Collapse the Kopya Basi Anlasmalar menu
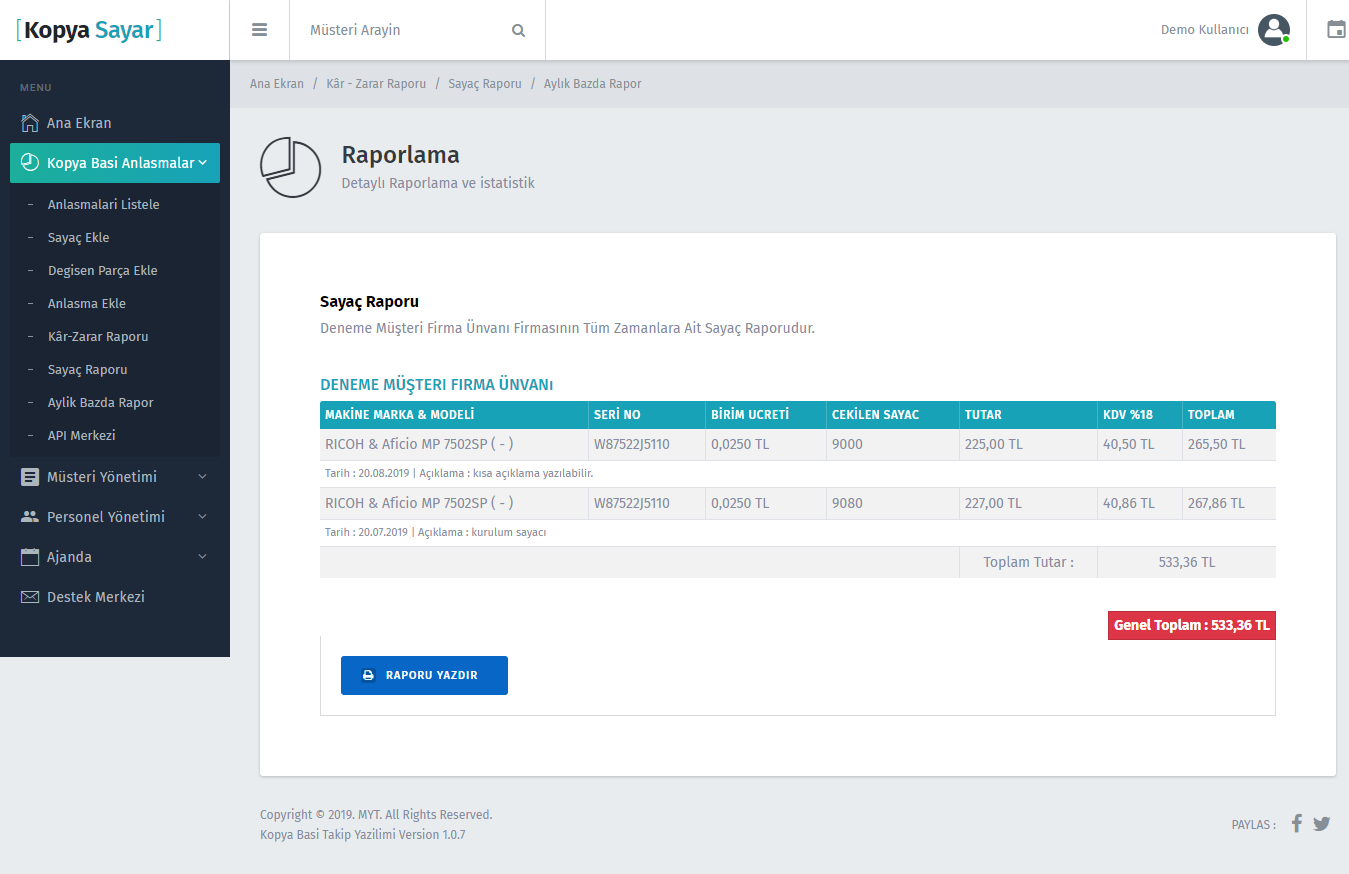This screenshot has height=874, width=1349. [x=115, y=163]
